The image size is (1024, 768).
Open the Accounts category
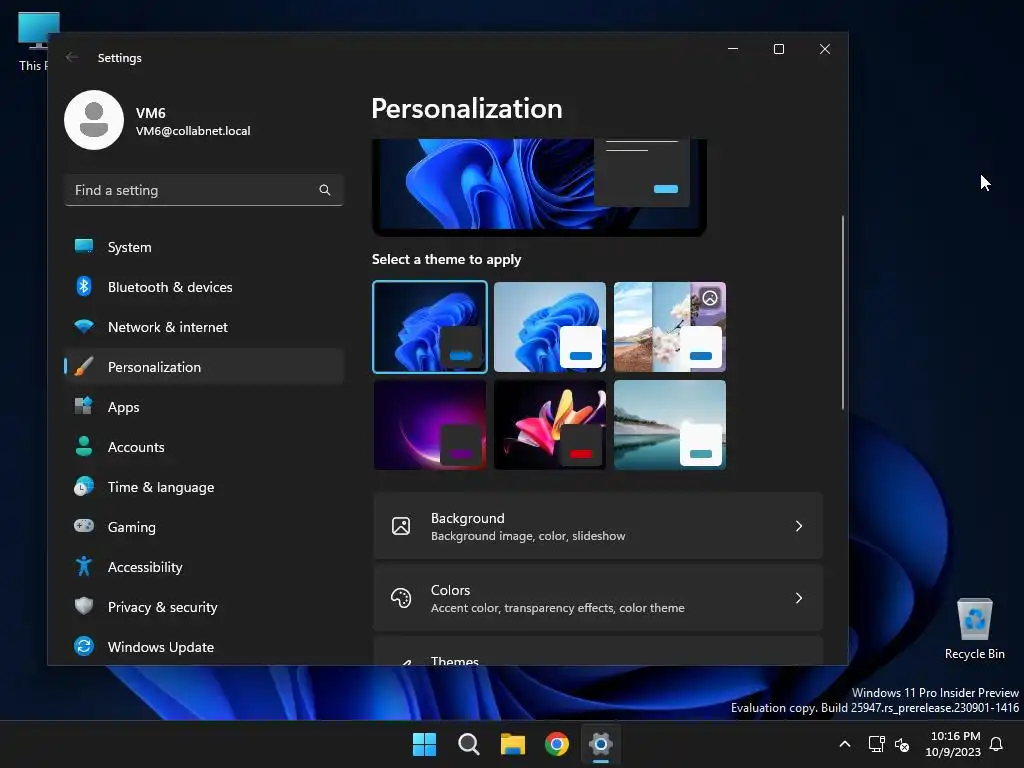click(x=204, y=447)
